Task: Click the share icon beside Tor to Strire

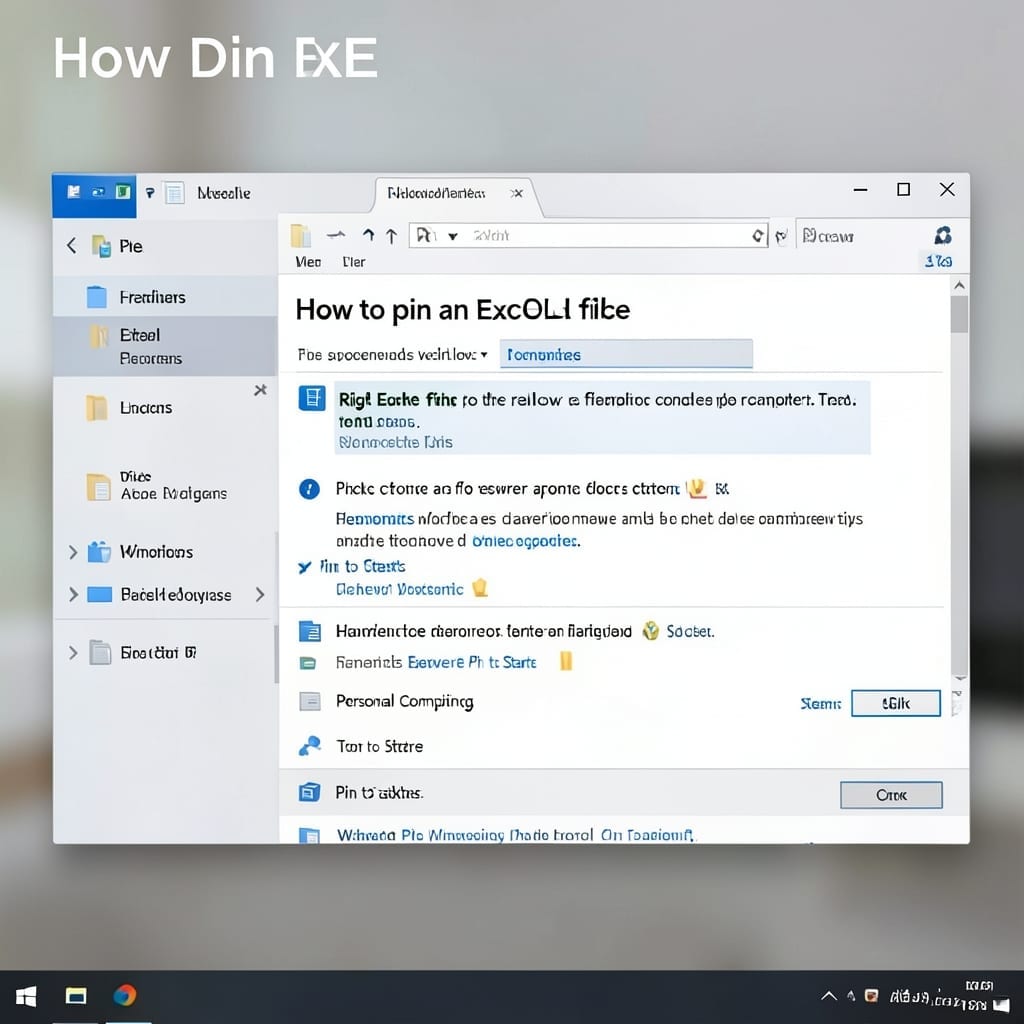Action: click(310, 746)
